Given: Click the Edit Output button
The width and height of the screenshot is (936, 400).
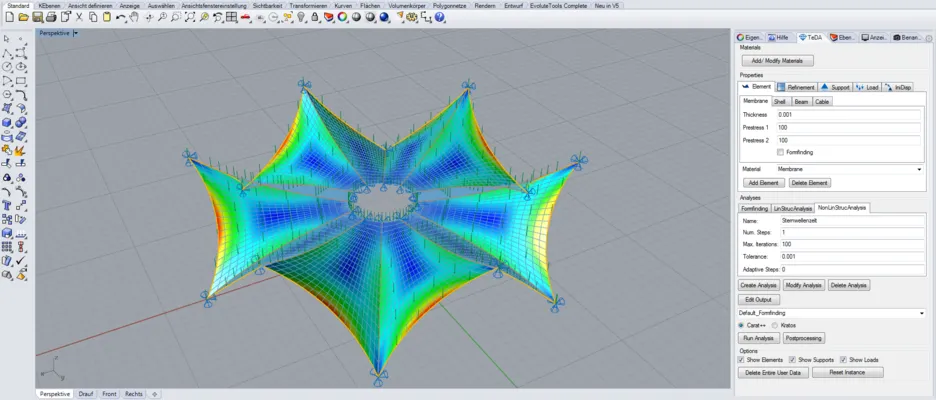Looking at the screenshot, I should click(759, 300).
